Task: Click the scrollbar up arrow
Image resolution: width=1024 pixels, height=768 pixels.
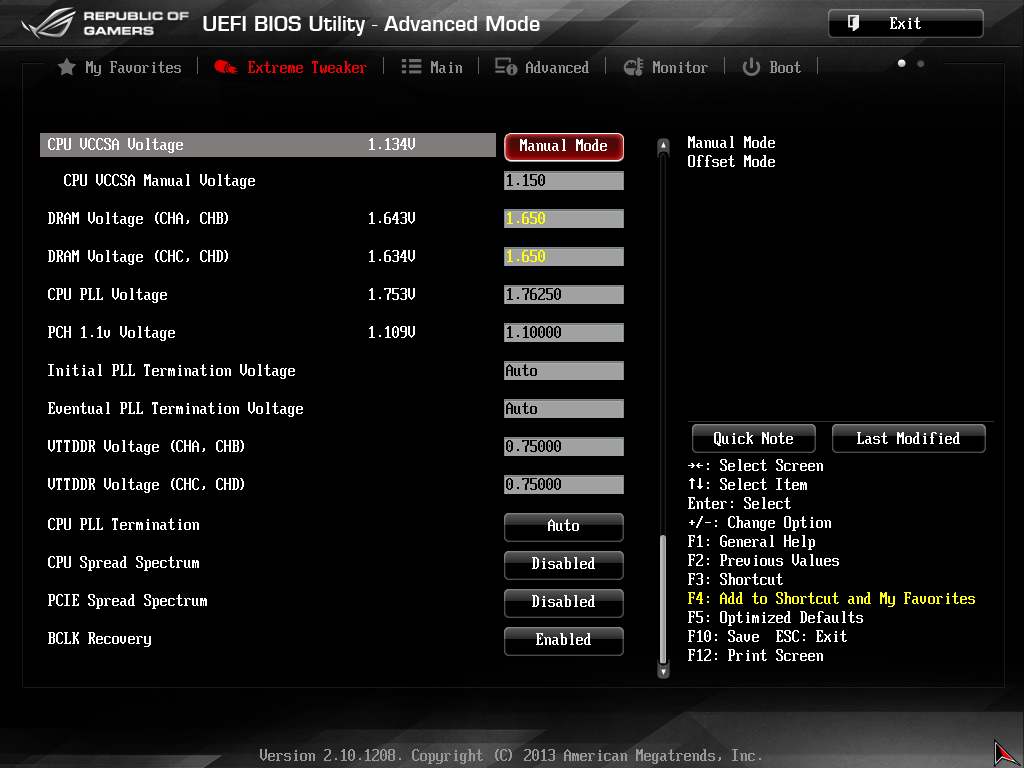Action: [x=664, y=146]
